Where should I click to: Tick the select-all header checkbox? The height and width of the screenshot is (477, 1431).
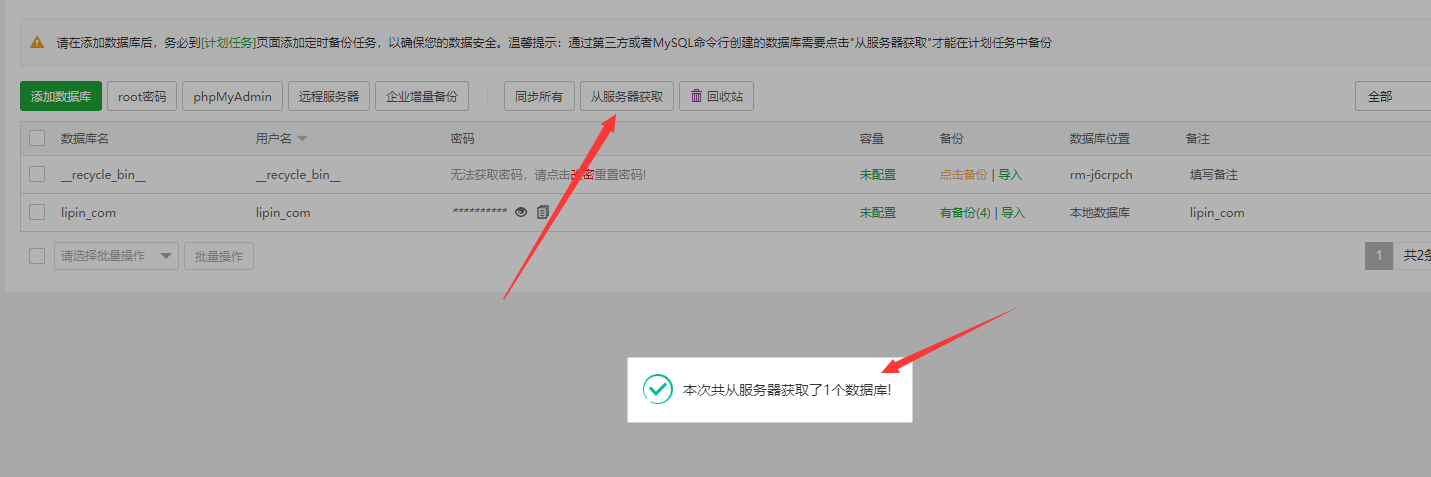point(37,138)
